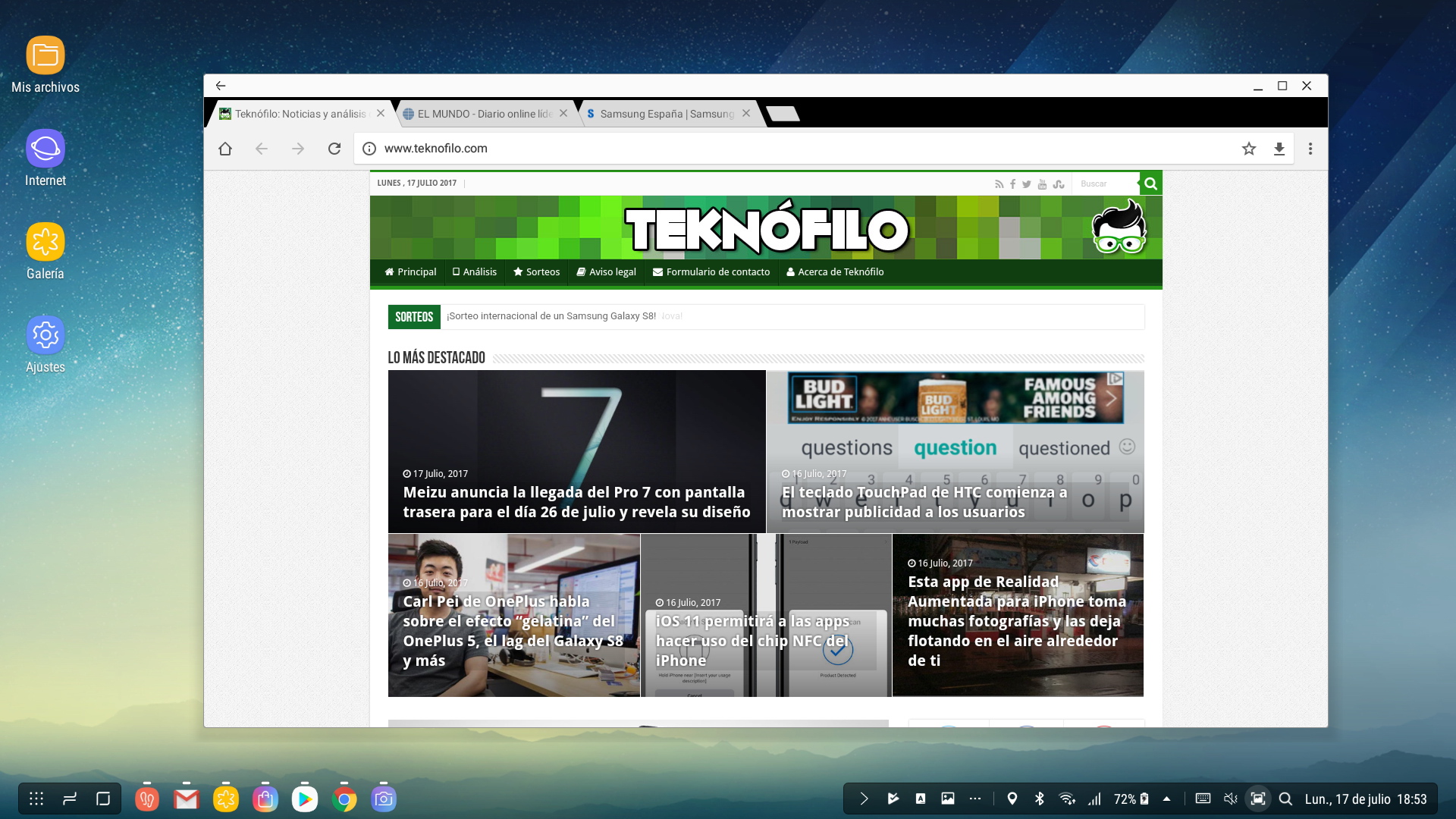Click the Wi-Fi tray icon

point(1067,799)
